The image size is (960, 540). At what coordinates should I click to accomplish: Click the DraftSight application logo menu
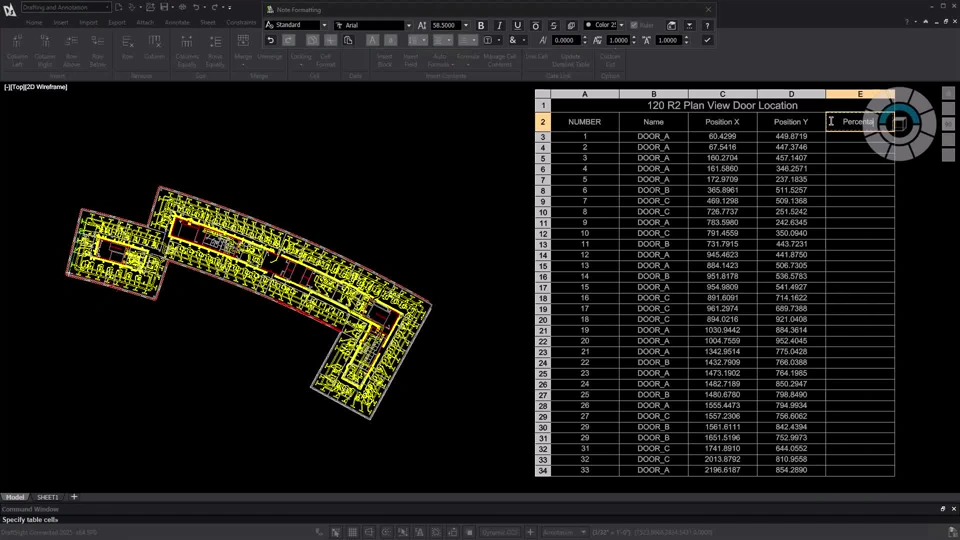coord(9,10)
